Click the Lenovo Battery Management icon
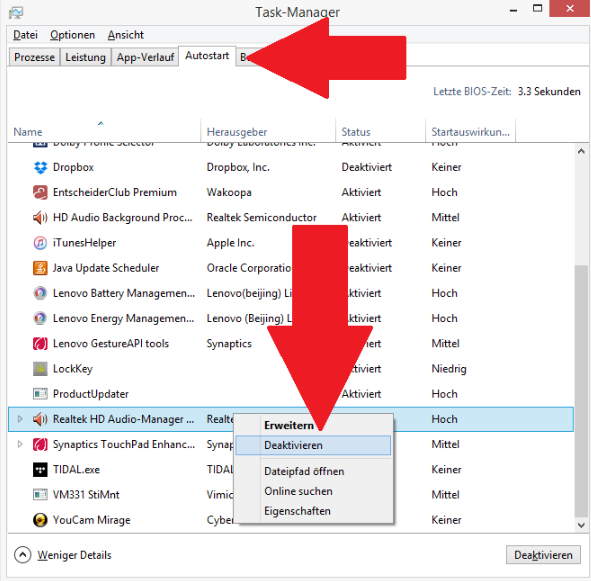Image resolution: width=591 pixels, height=581 pixels. pos(40,293)
